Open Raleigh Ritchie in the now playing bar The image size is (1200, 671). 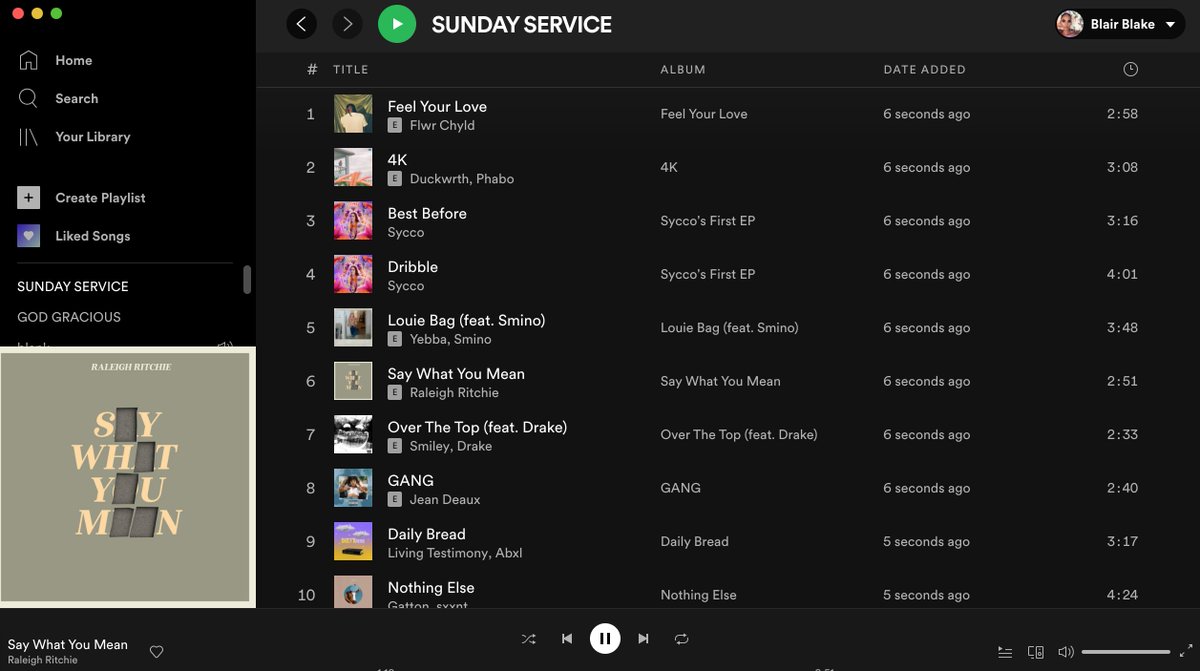(42, 660)
